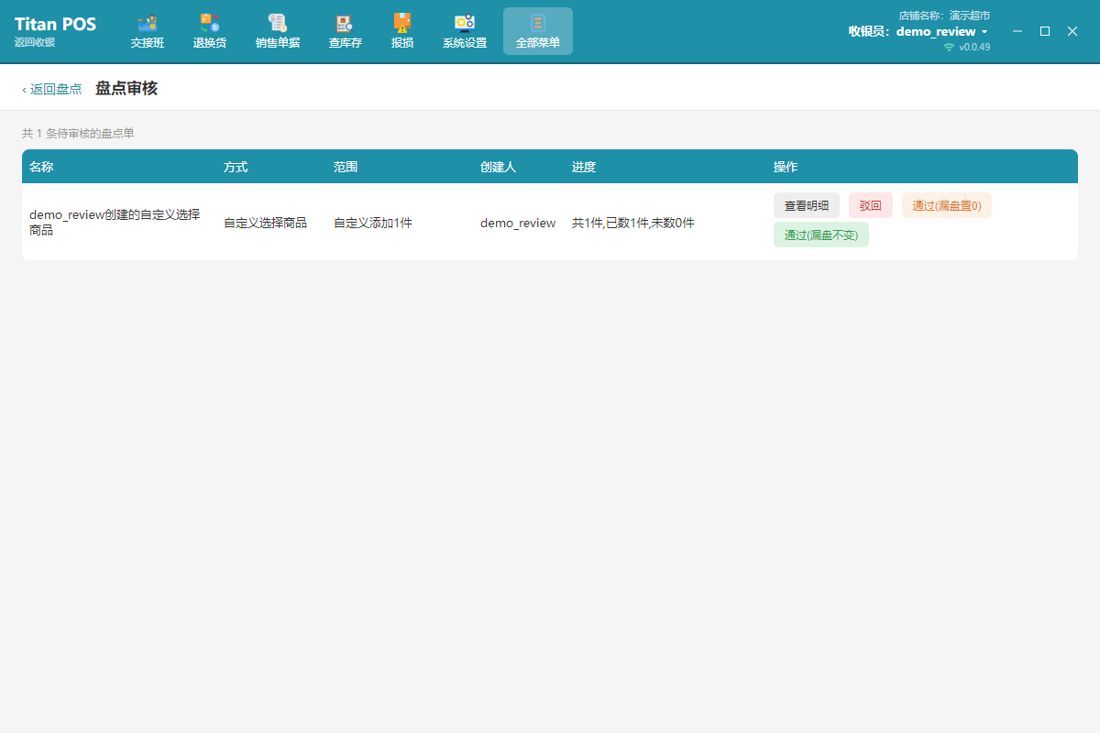Reject the stocktake with 驳回 button

pos(871,206)
